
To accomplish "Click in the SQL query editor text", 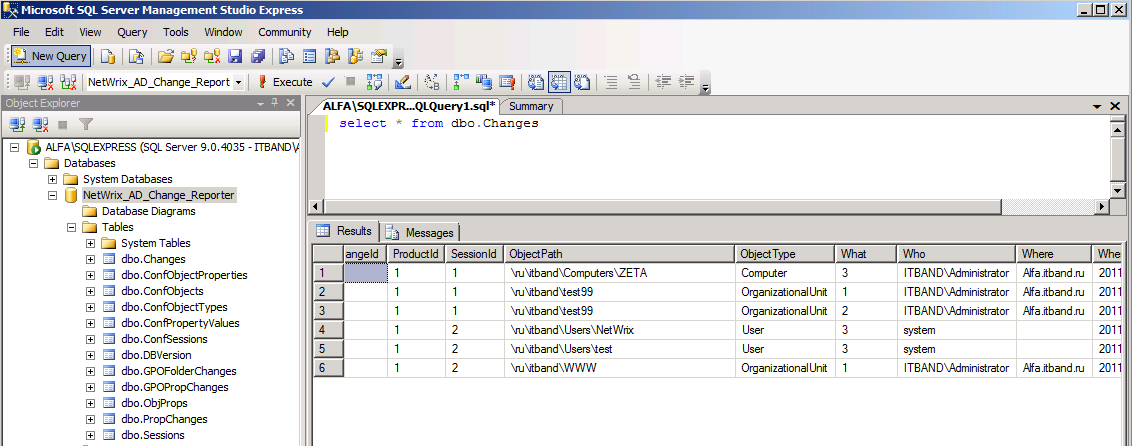I will 438,124.
